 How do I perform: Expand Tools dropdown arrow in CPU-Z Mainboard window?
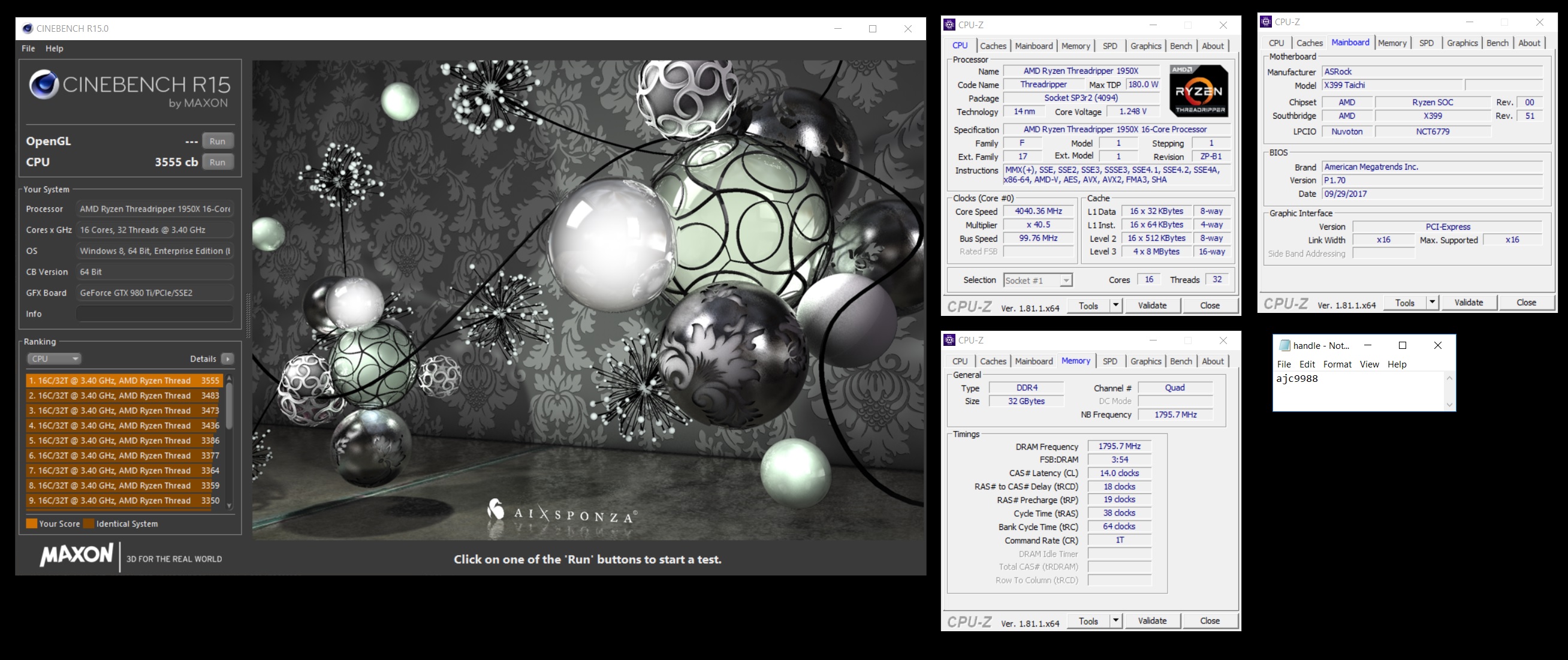coord(1432,303)
